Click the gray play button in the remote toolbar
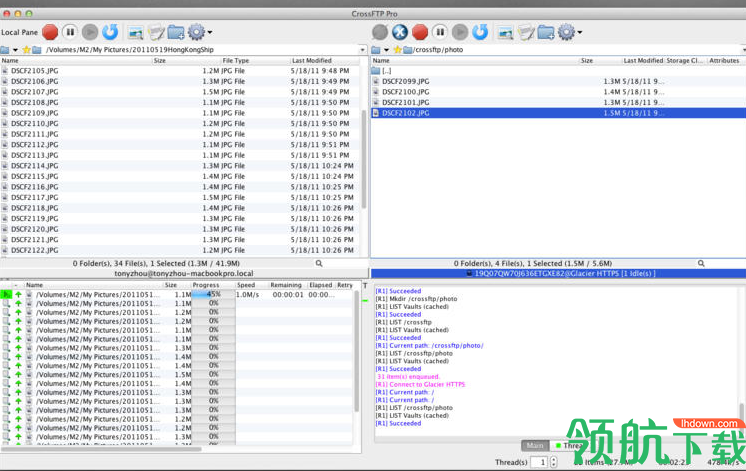746x471 pixels. click(x=460, y=32)
